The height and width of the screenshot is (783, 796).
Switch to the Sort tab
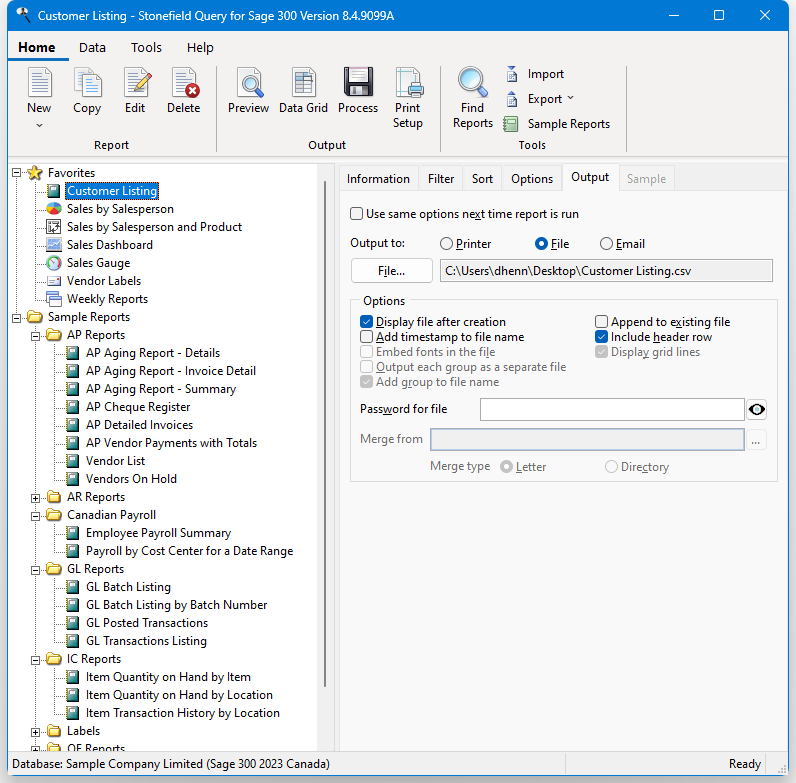click(482, 179)
